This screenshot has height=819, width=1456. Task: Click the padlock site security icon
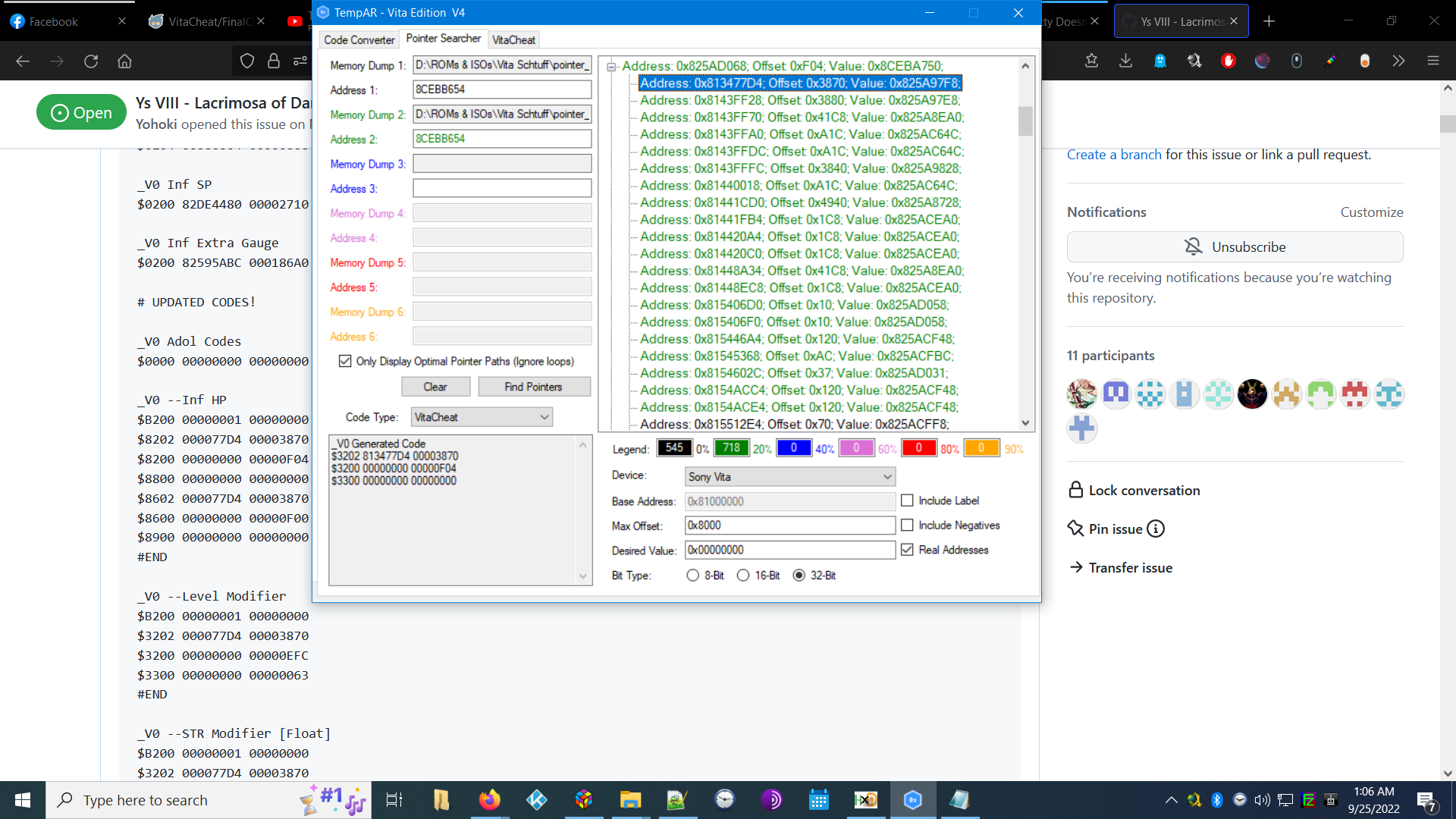click(274, 61)
